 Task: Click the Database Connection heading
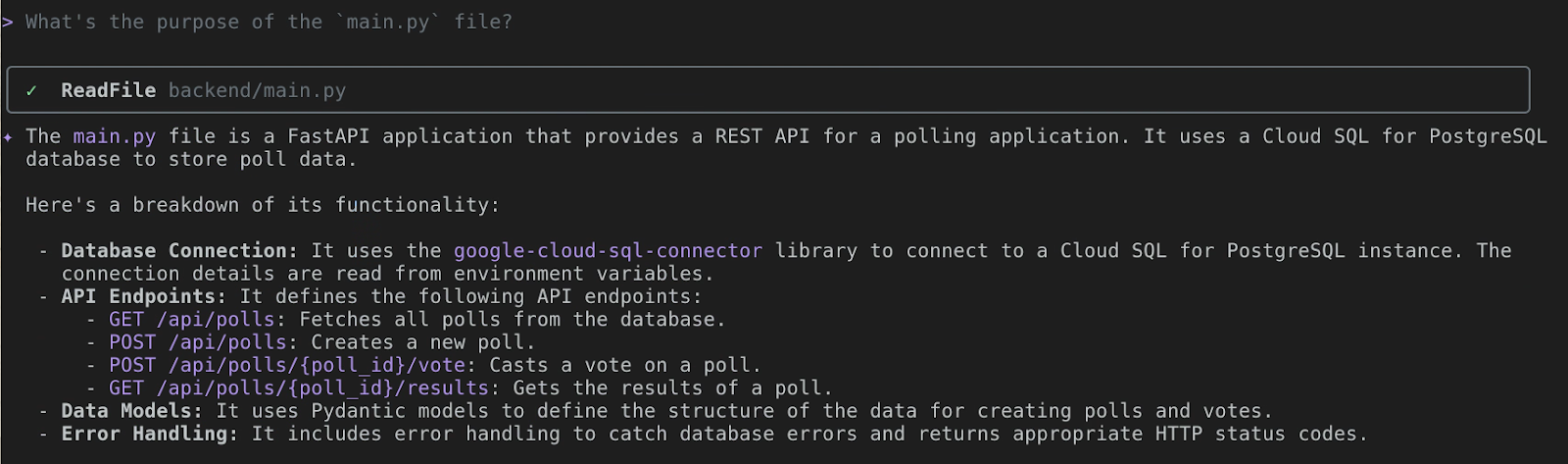178,250
